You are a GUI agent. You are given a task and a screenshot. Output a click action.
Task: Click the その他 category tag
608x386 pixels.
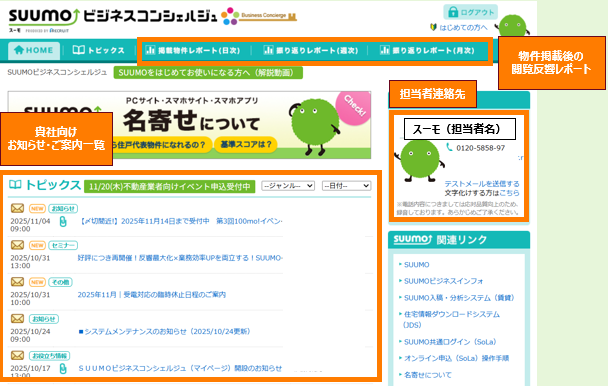pos(60,282)
